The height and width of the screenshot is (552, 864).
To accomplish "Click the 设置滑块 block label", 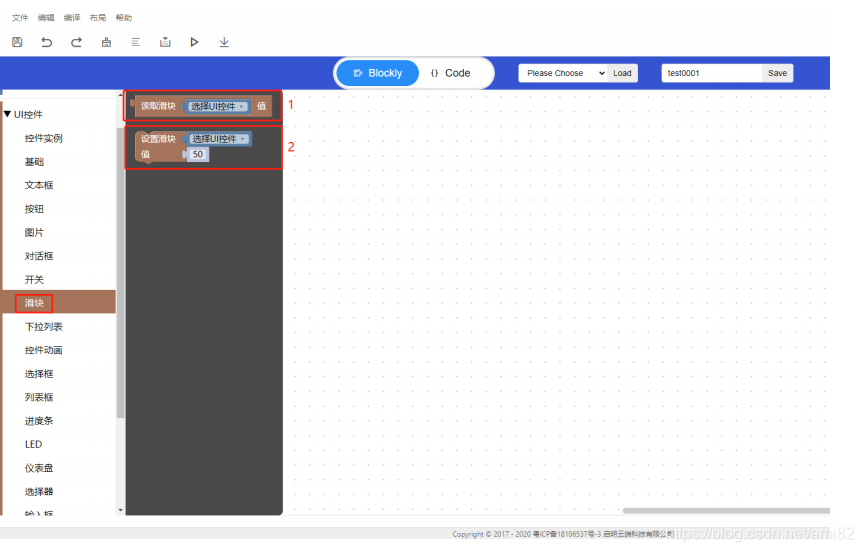I will tap(158, 139).
